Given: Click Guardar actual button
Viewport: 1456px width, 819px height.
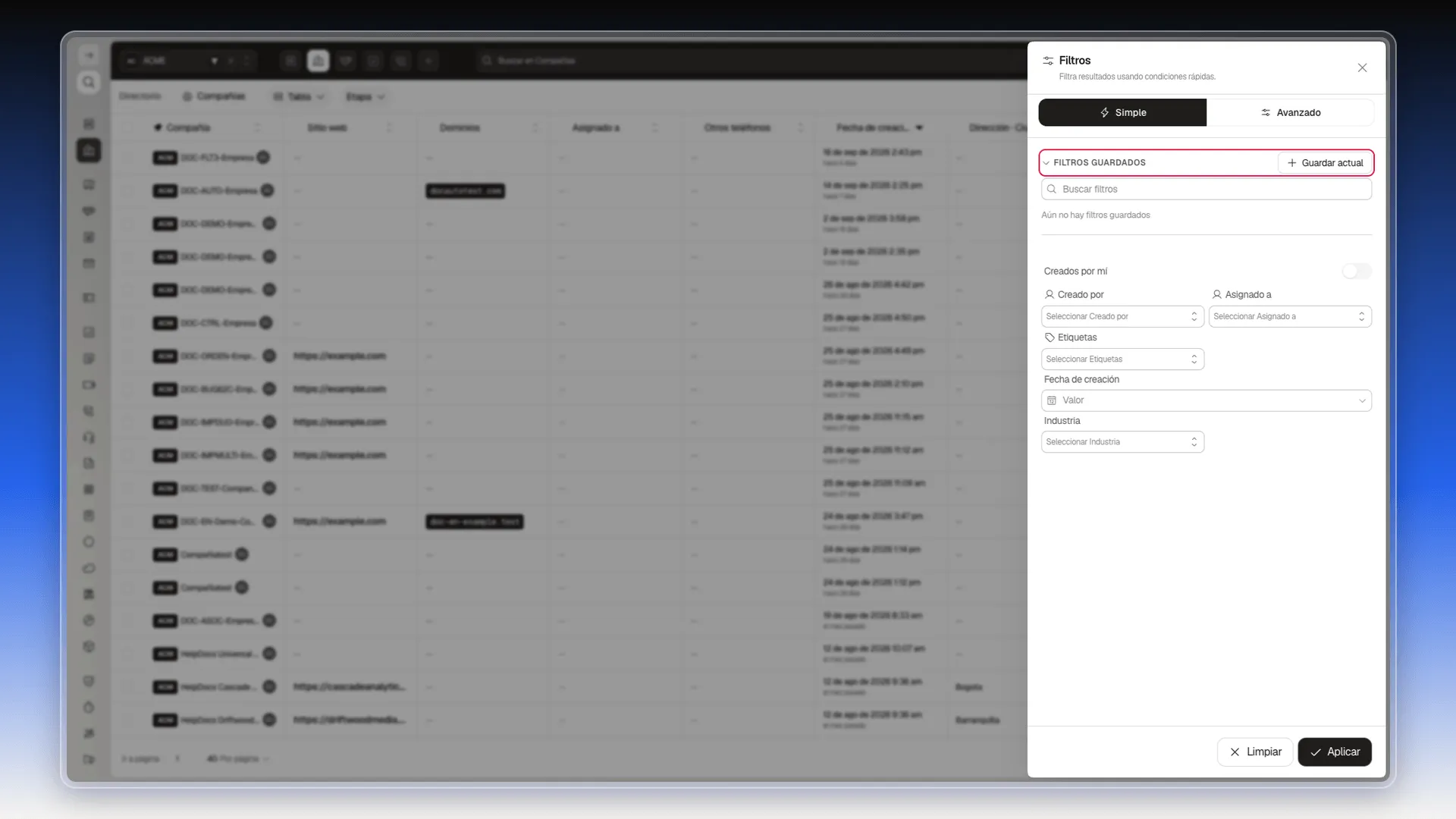Looking at the screenshot, I should pos(1325,163).
